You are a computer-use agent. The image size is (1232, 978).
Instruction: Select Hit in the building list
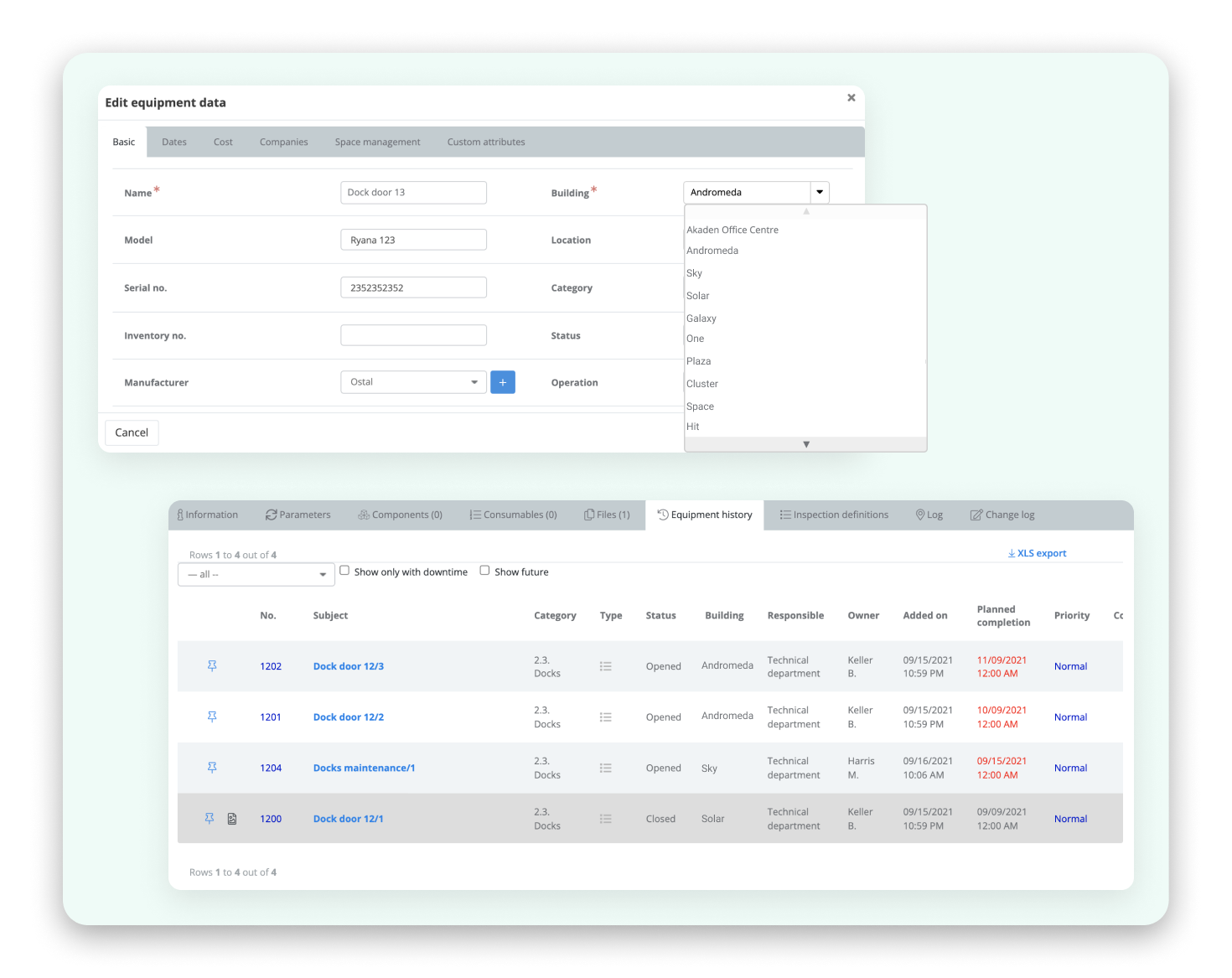coord(693,427)
